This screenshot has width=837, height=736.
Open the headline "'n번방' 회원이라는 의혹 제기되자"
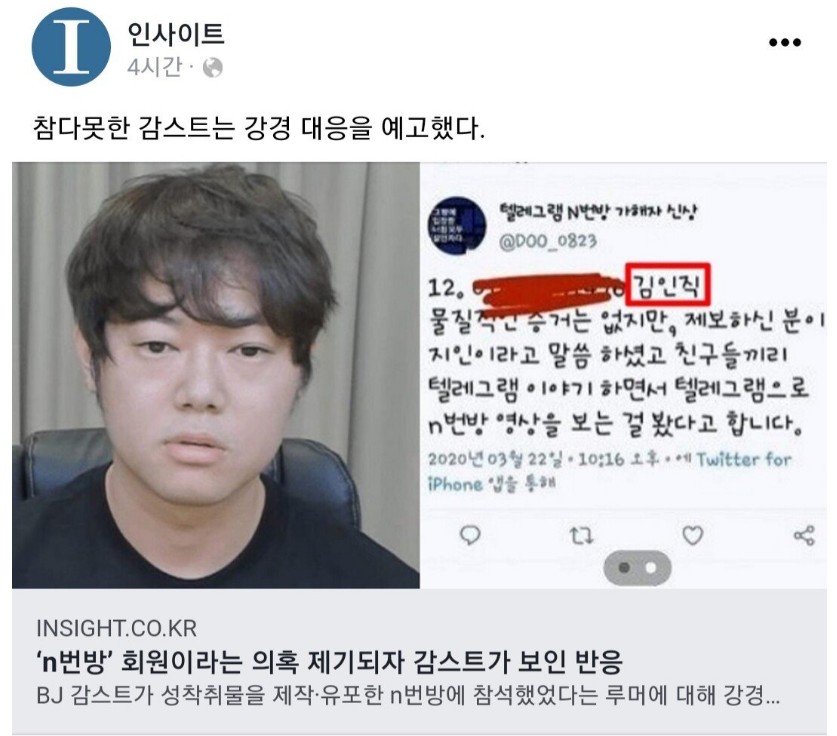220,662
